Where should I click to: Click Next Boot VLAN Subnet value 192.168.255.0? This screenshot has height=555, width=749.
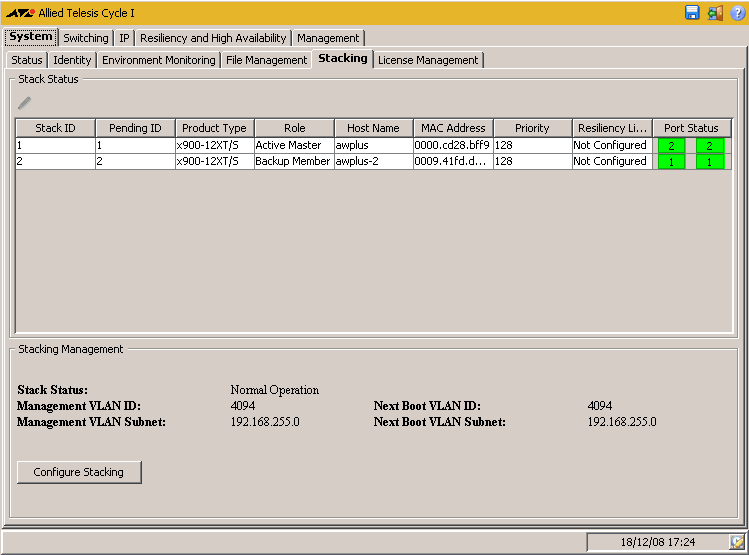[x=622, y=422]
